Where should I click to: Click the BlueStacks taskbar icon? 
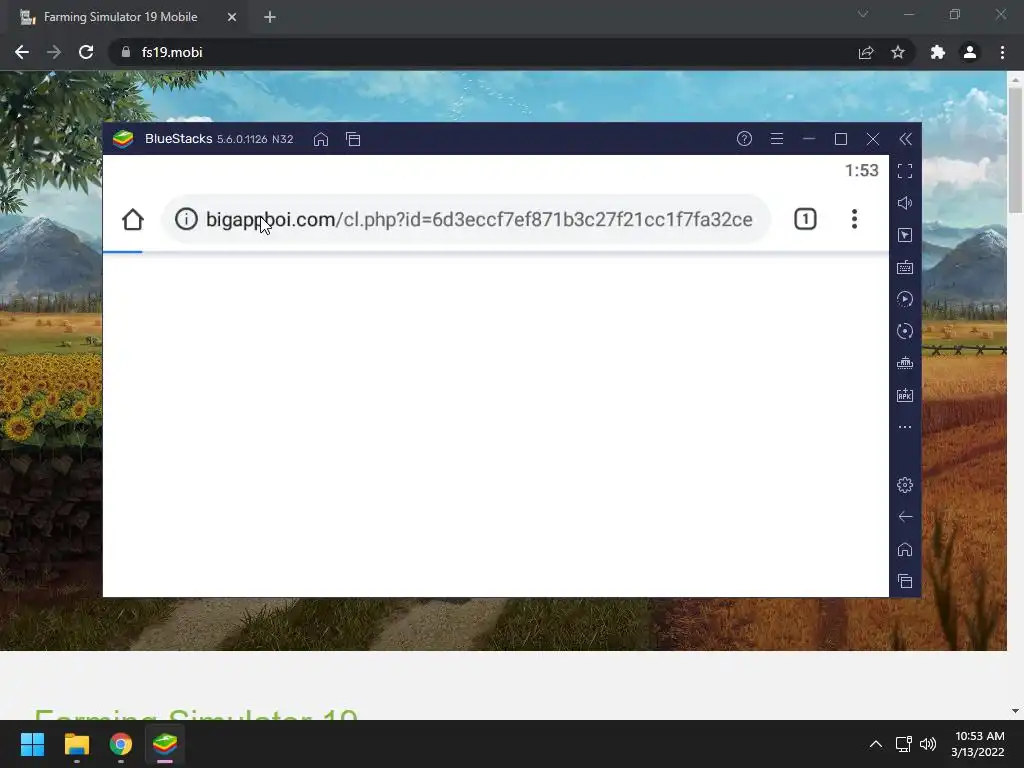165,744
